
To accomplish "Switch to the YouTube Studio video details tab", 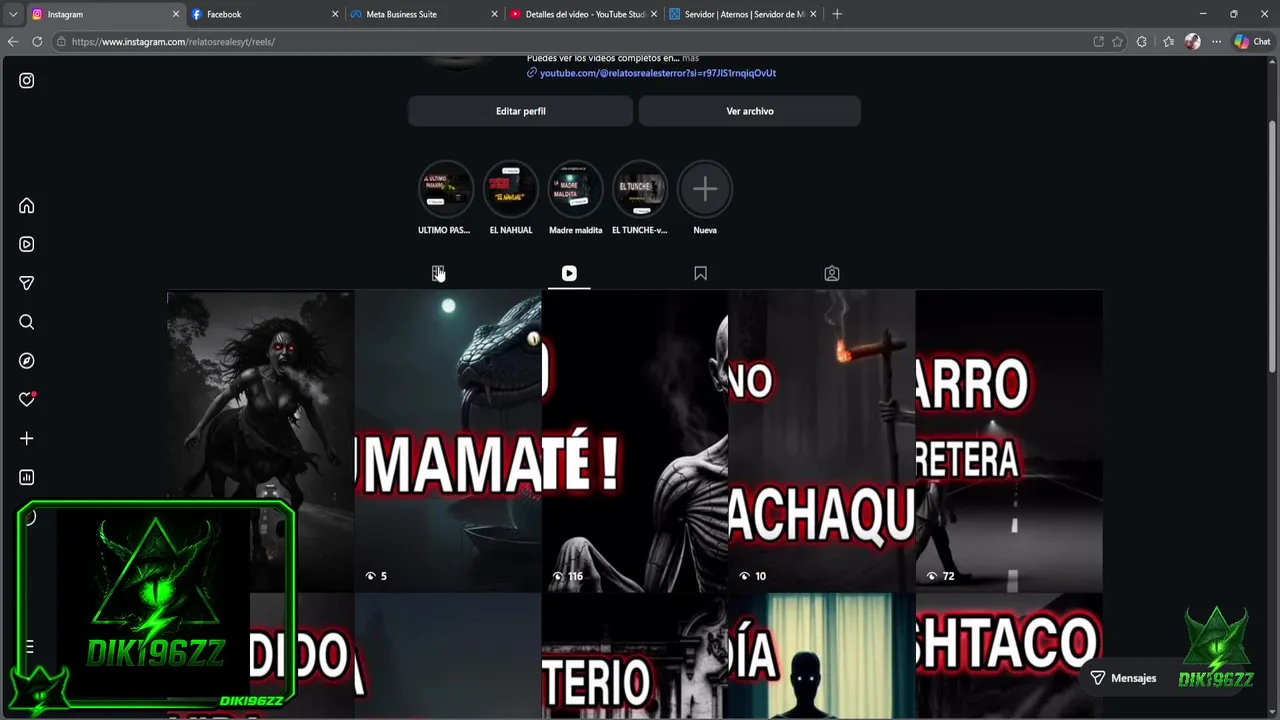I will pos(583,14).
